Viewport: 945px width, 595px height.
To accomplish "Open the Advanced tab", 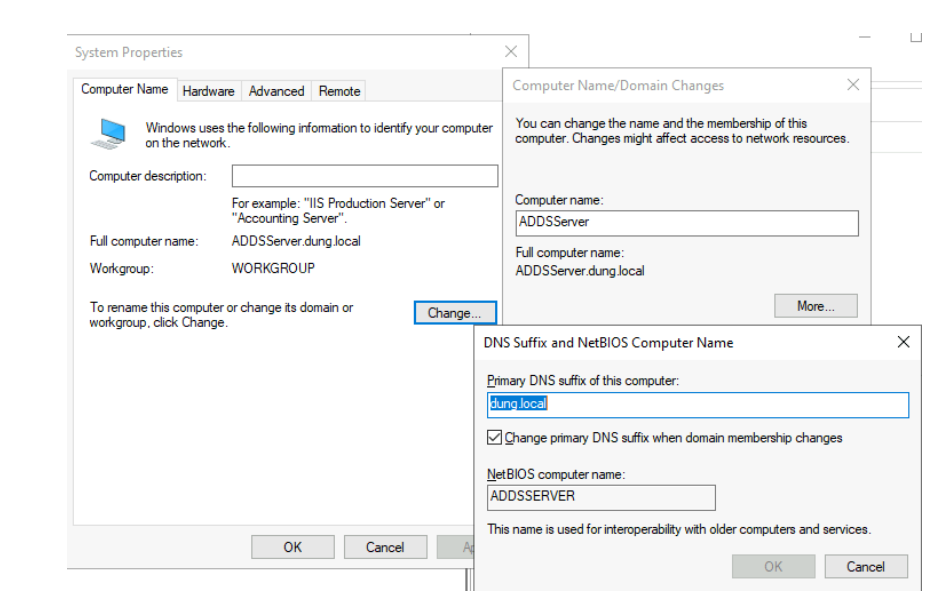I will [x=276, y=90].
